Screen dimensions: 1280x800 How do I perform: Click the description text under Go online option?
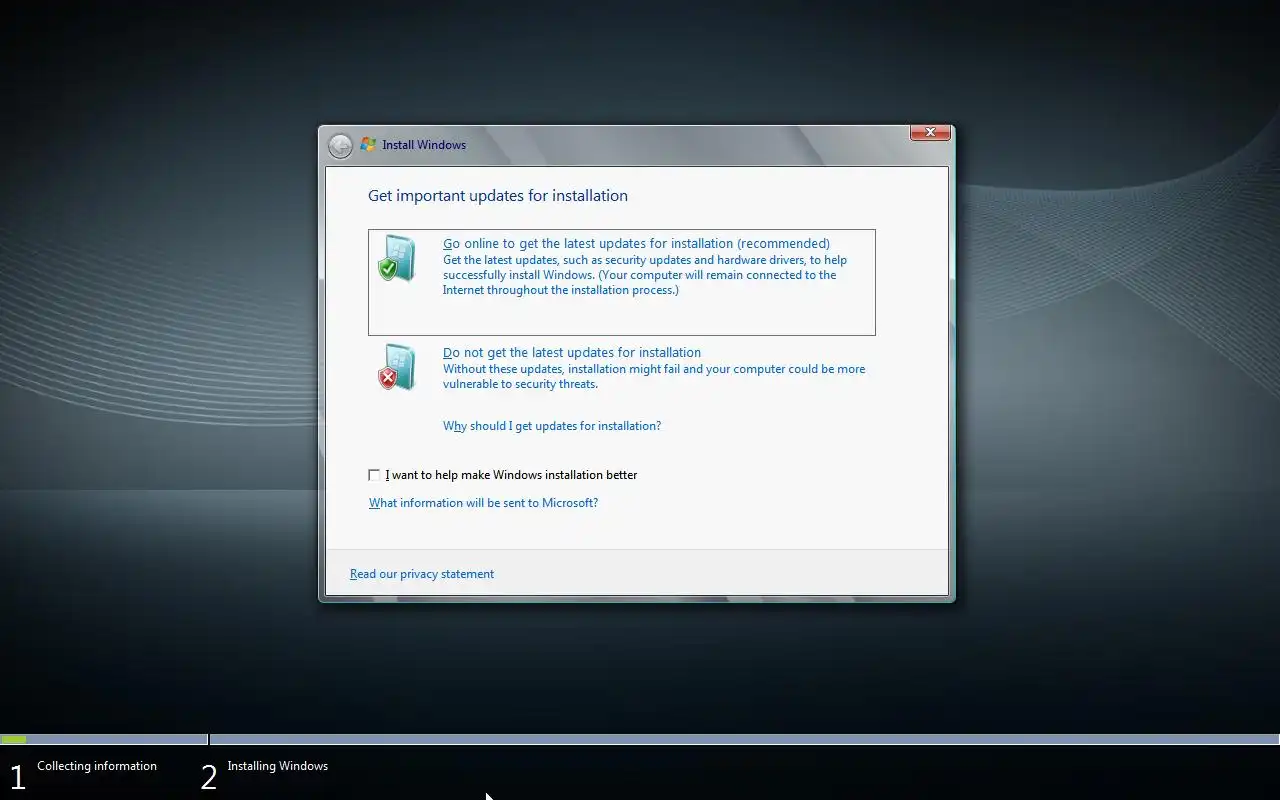pyautogui.click(x=645, y=275)
